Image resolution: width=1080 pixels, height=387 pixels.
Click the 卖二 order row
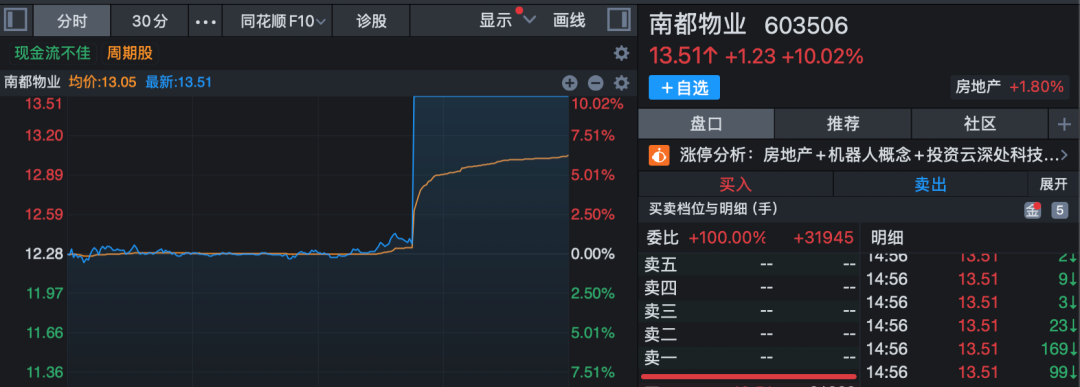pyautogui.click(x=750, y=335)
